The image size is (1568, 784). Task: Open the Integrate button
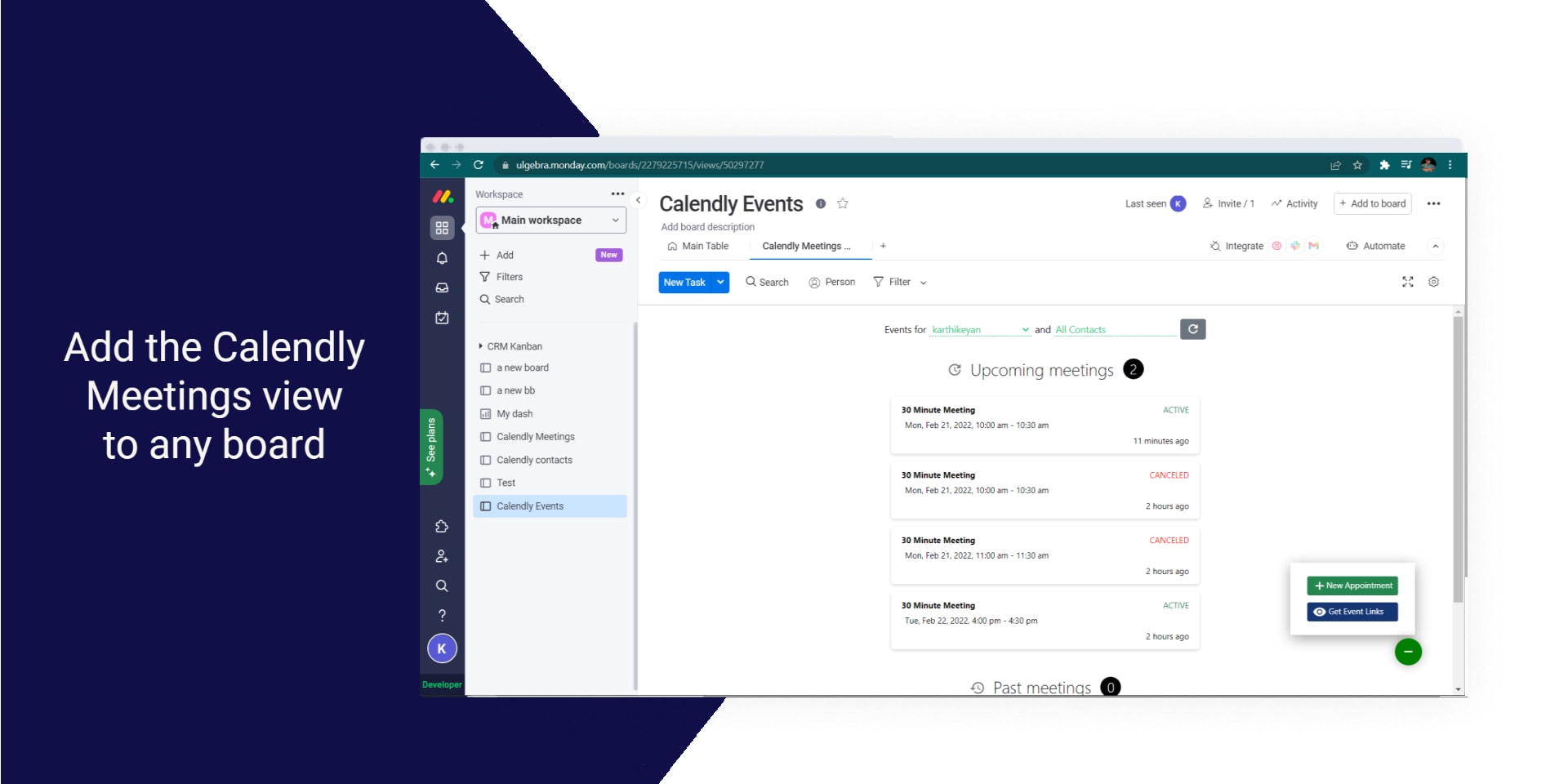click(1236, 246)
